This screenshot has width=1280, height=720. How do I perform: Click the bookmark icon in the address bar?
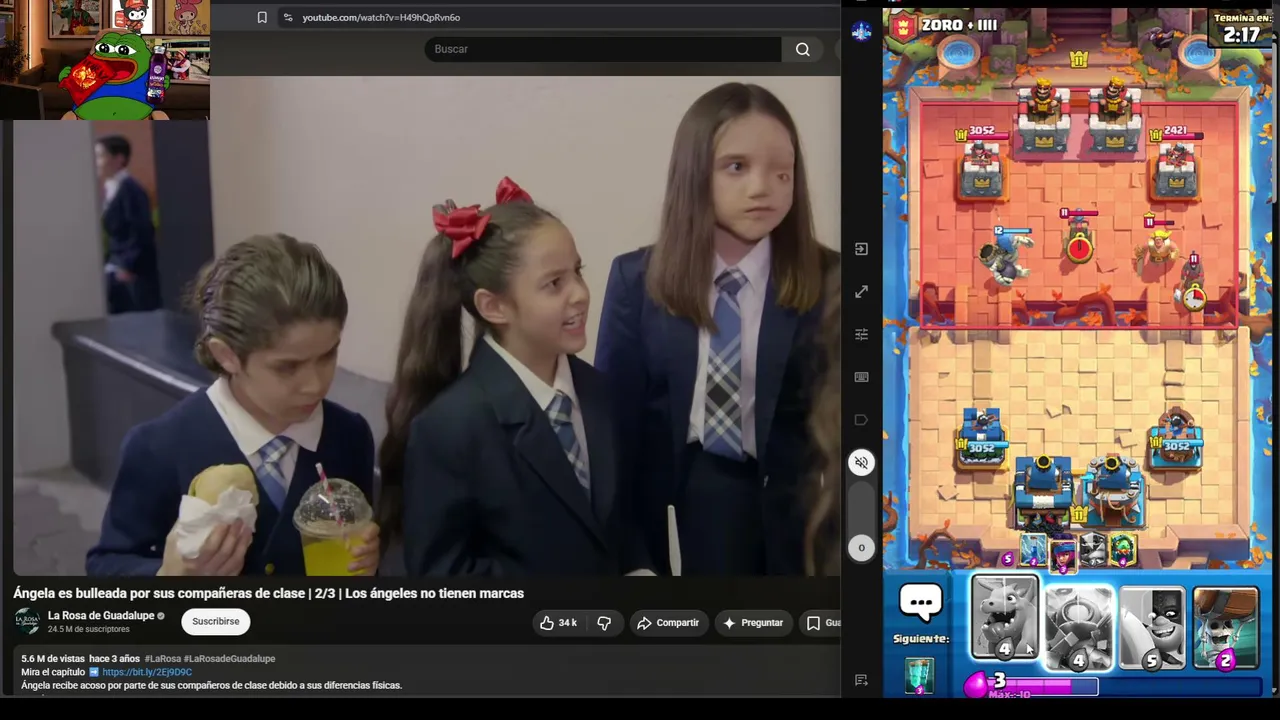tap(262, 17)
